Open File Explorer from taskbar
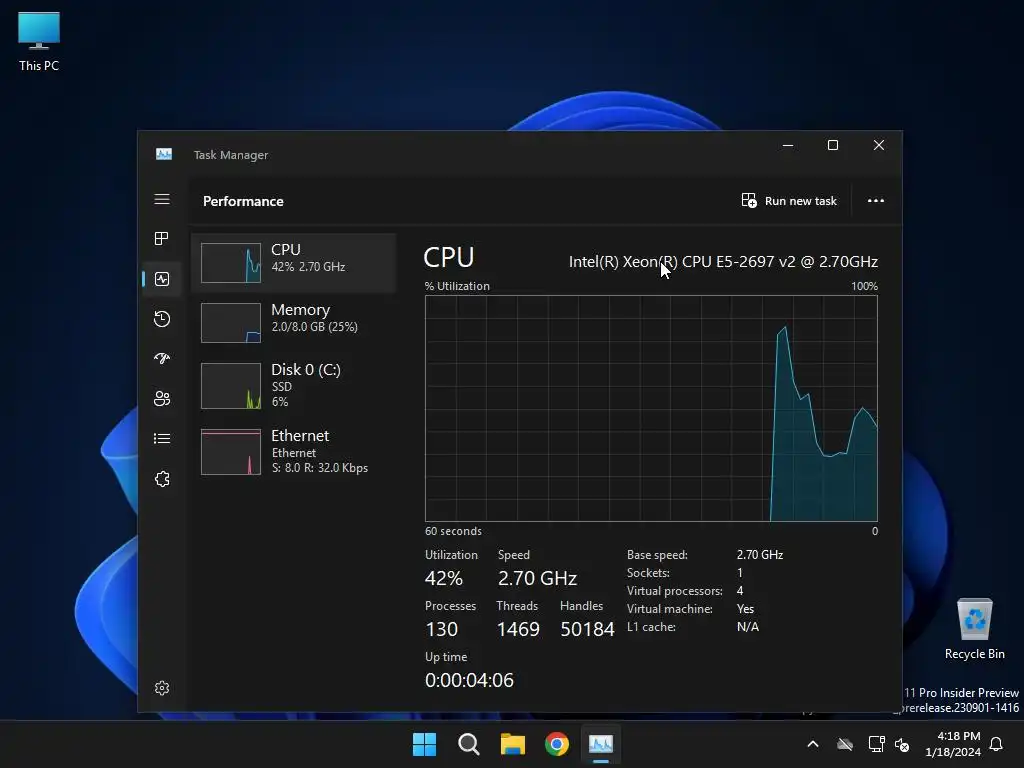The width and height of the screenshot is (1024, 768). [513, 744]
